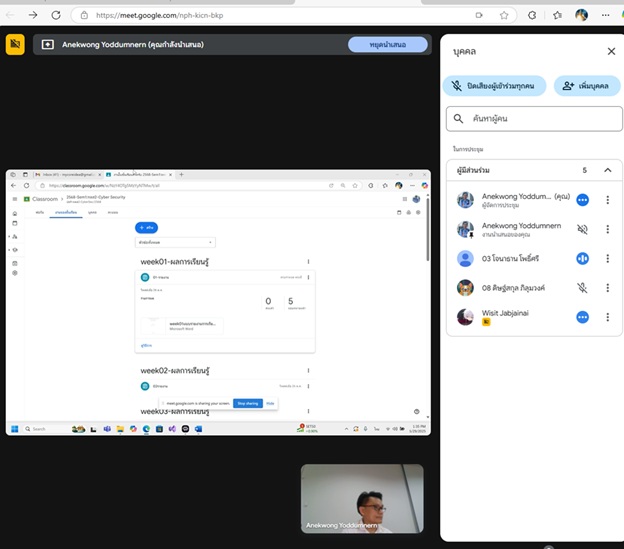Open week02 topic three-dot menu
Image resolution: width=624 pixels, height=549 pixels.
pyautogui.click(x=308, y=371)
